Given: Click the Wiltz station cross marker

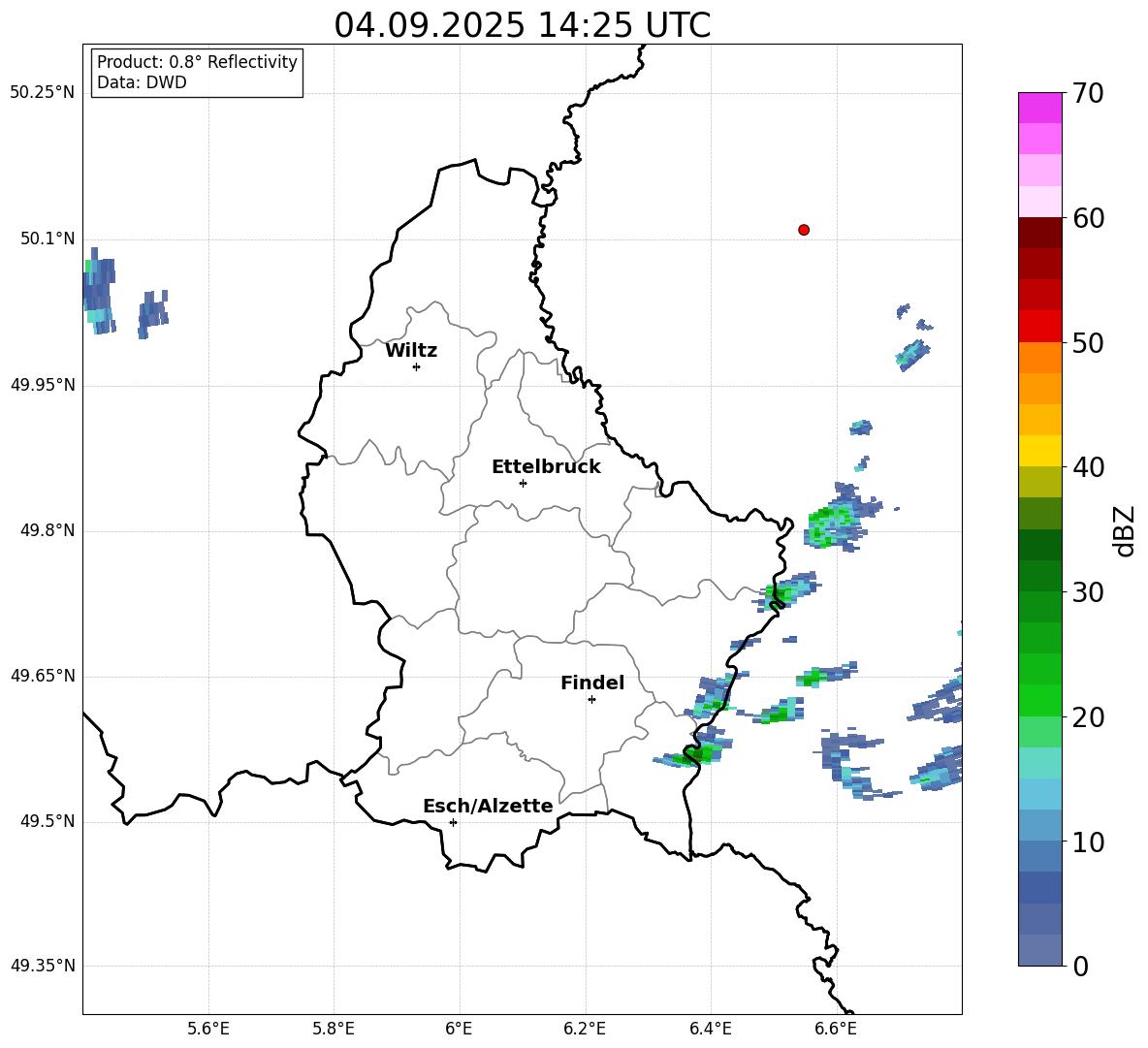Looking at the screenshot, I should [417, 366].
